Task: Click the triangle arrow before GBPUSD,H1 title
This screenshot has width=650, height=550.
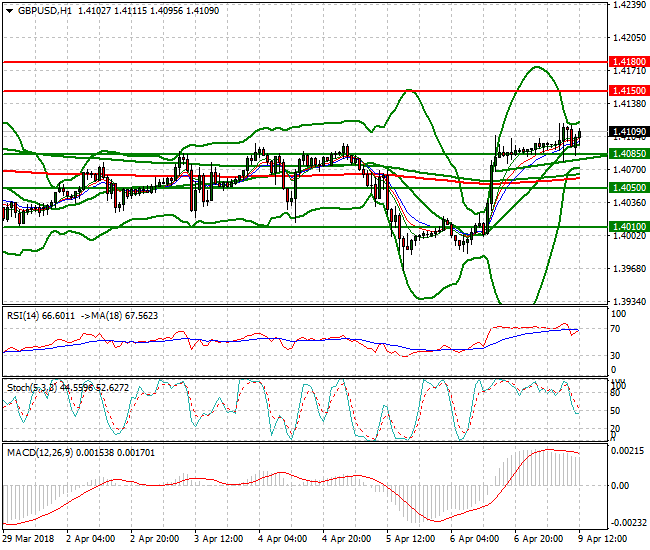Action: click(x=8, y=10)
